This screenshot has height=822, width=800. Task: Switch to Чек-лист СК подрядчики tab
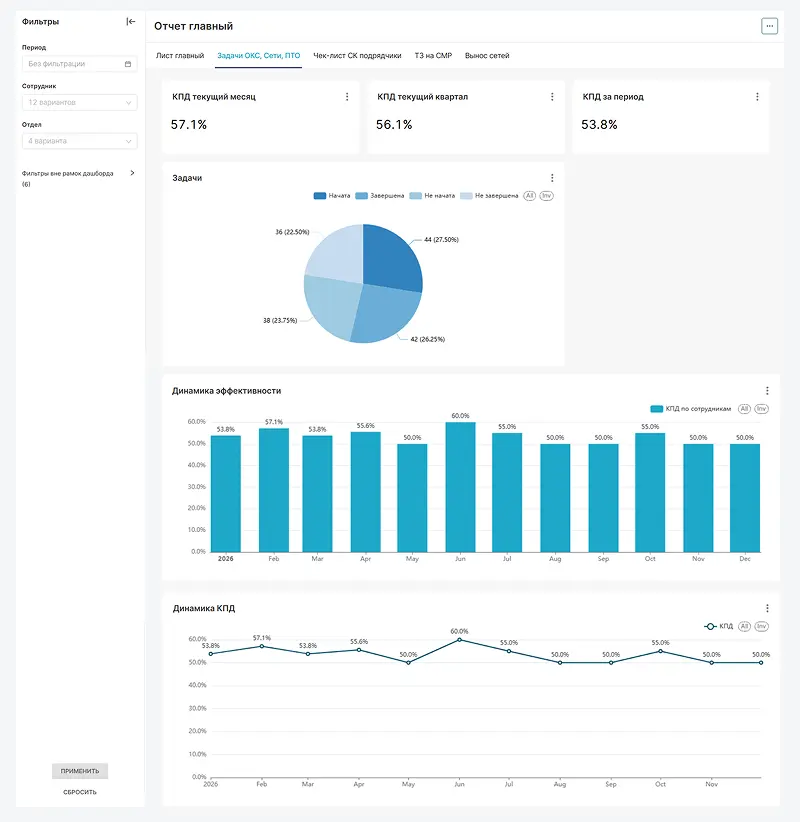pos(357,56)
